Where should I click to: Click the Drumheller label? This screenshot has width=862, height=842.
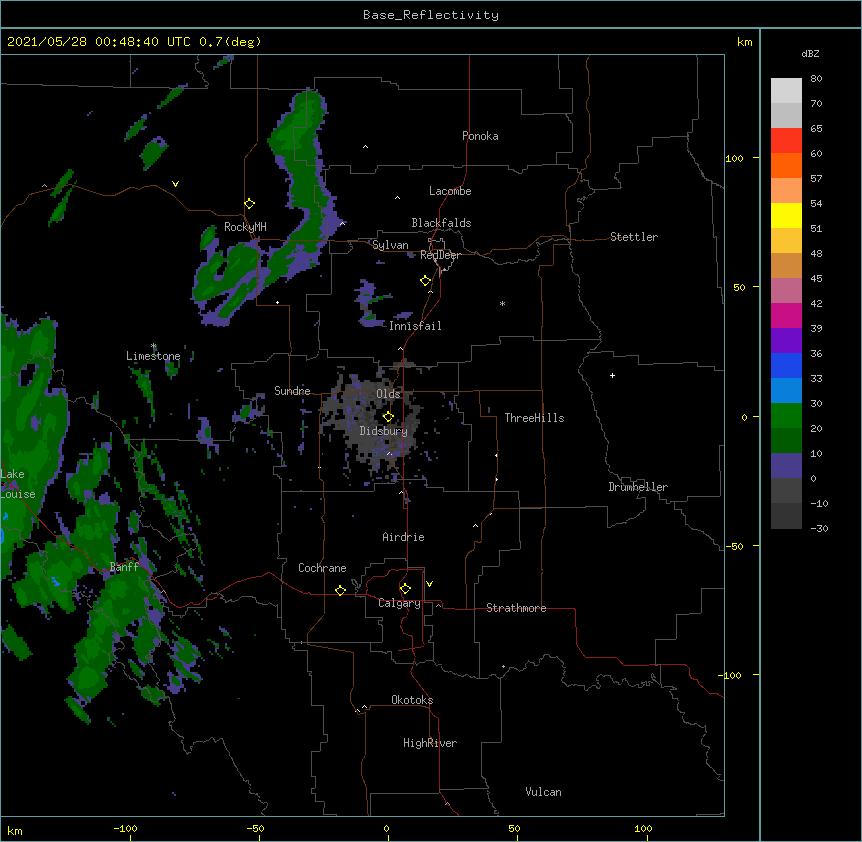point(638,487)
